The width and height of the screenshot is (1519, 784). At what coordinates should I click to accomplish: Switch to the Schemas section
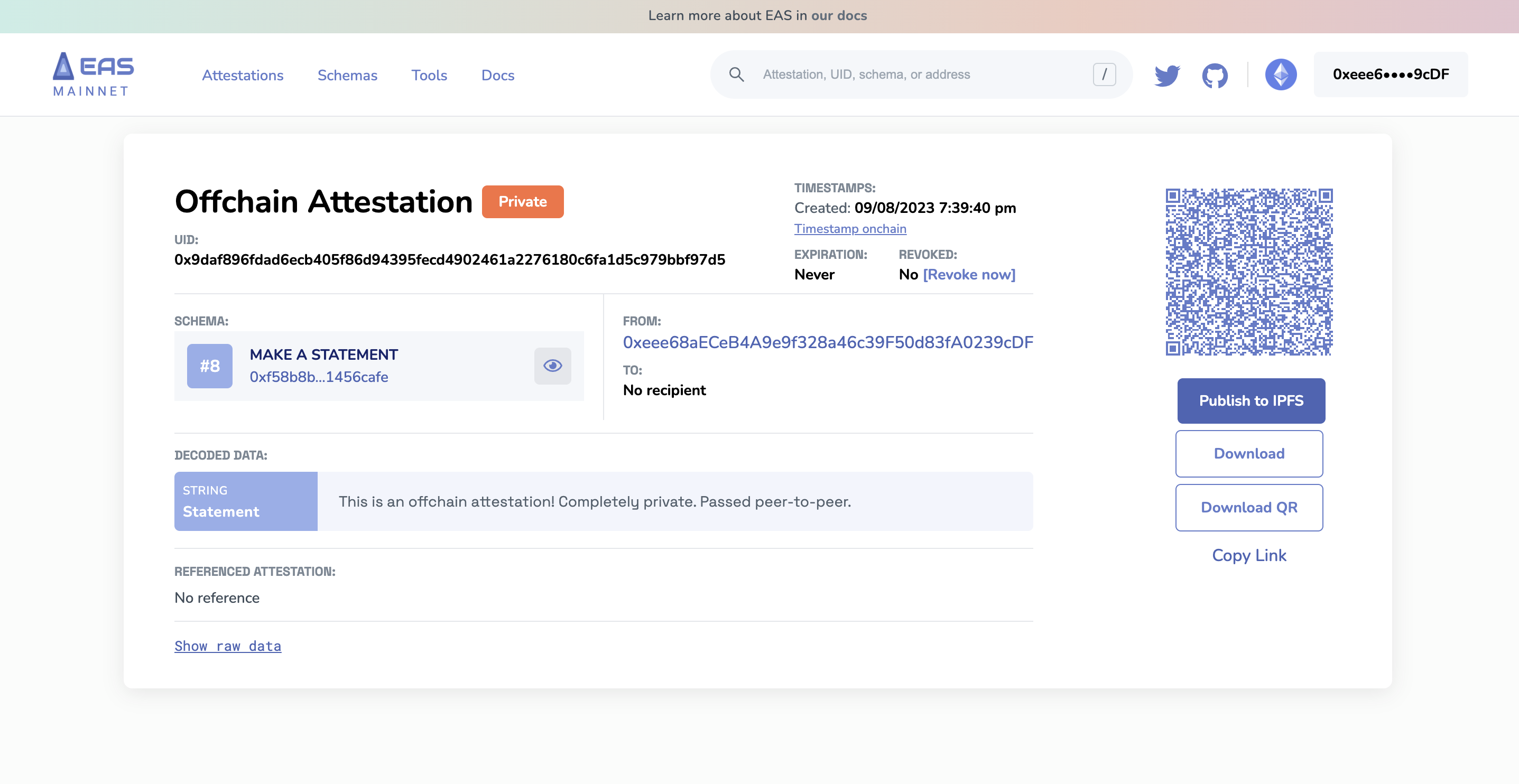[x=347, y=76]
